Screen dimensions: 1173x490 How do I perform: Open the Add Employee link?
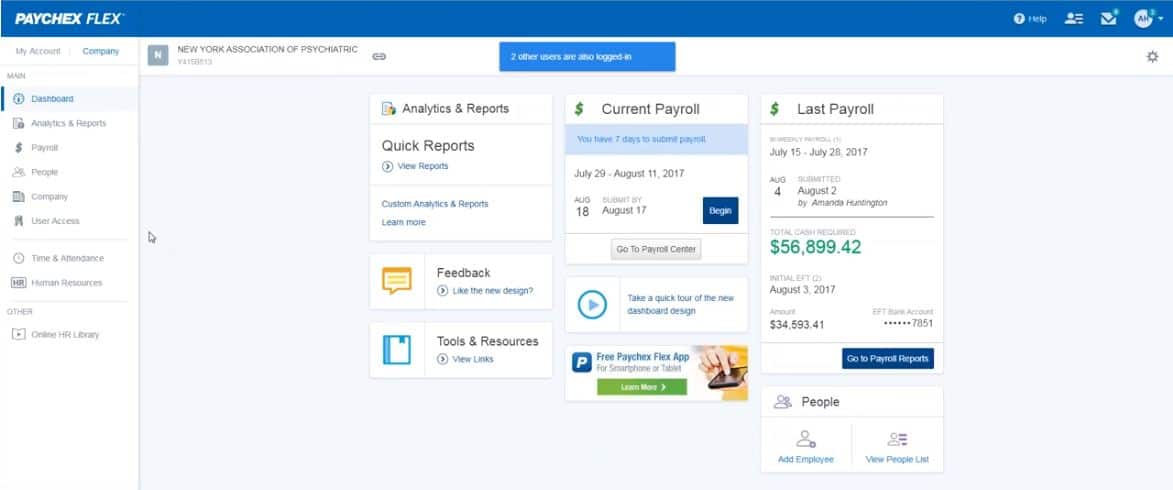click(x=806, y=459)
